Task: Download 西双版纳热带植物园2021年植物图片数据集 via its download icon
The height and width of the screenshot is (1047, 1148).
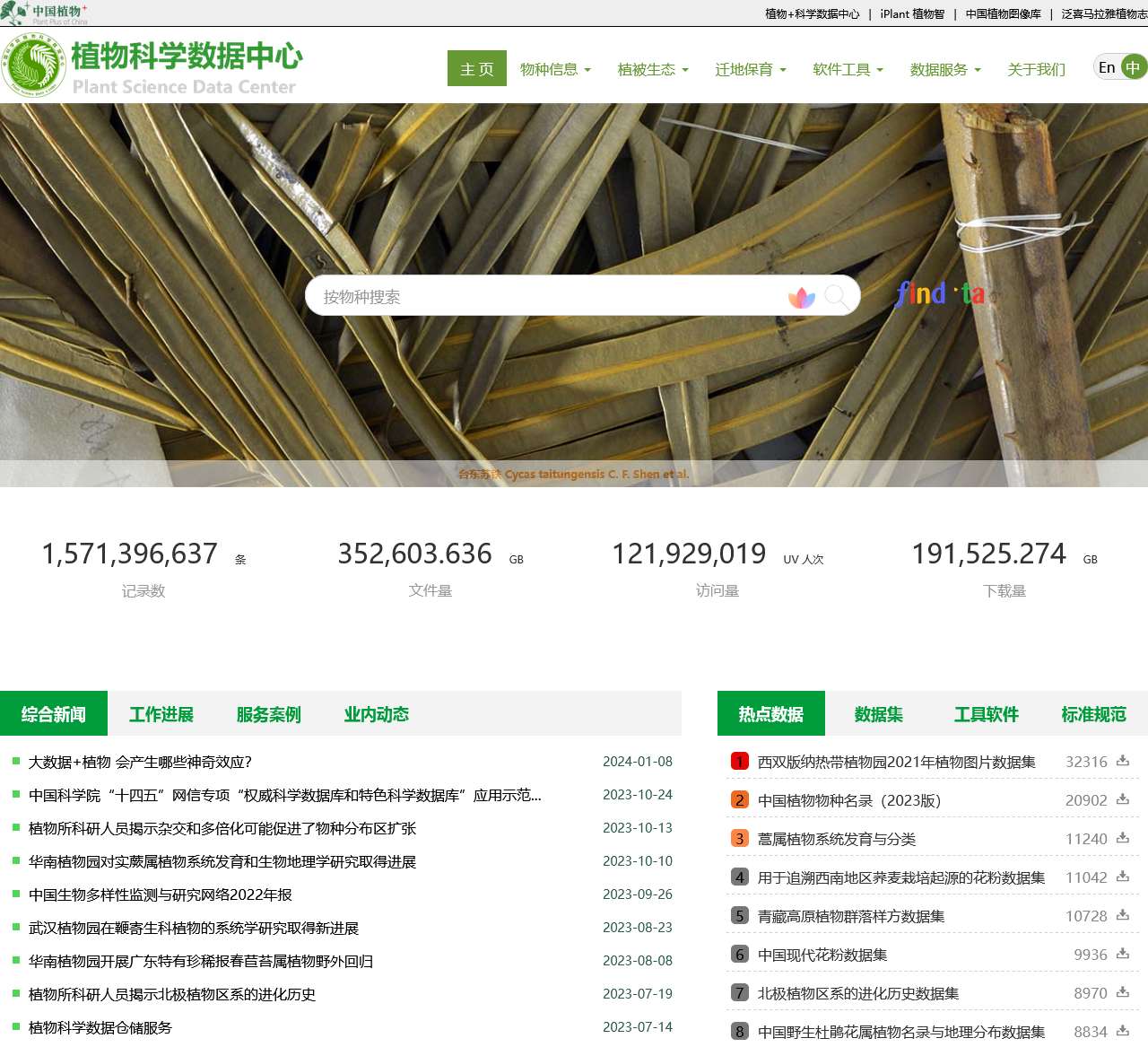Action: (1122, 761)
